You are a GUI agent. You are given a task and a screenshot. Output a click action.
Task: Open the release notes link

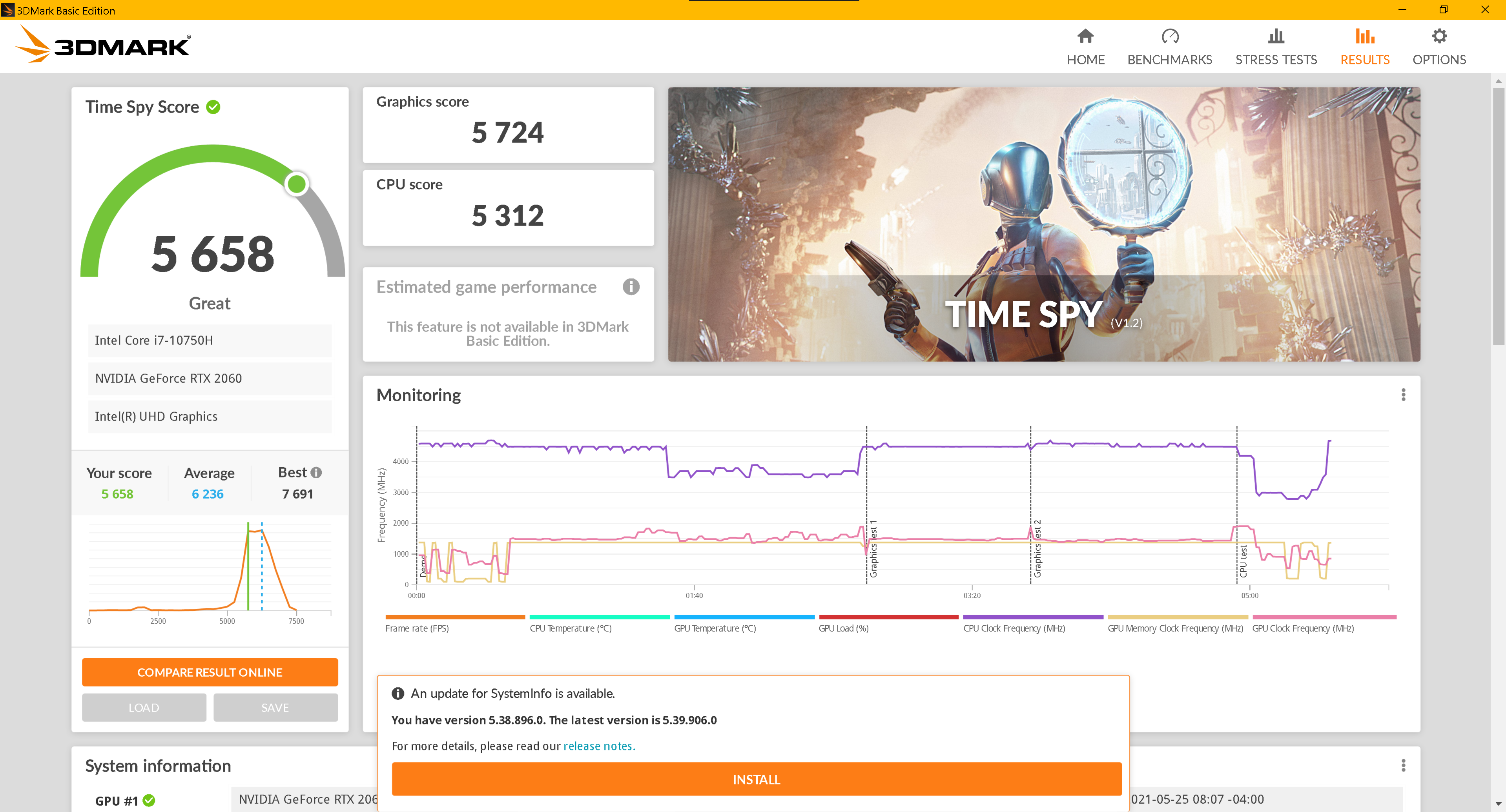coord(599,746)
